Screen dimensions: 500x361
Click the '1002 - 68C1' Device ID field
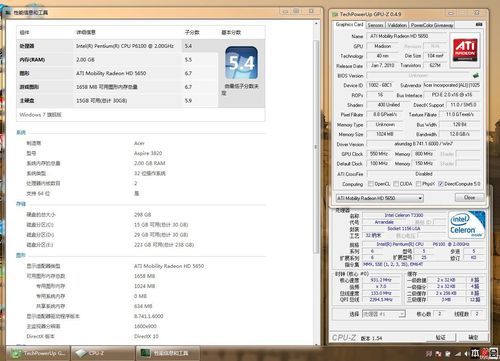point(380,85)
